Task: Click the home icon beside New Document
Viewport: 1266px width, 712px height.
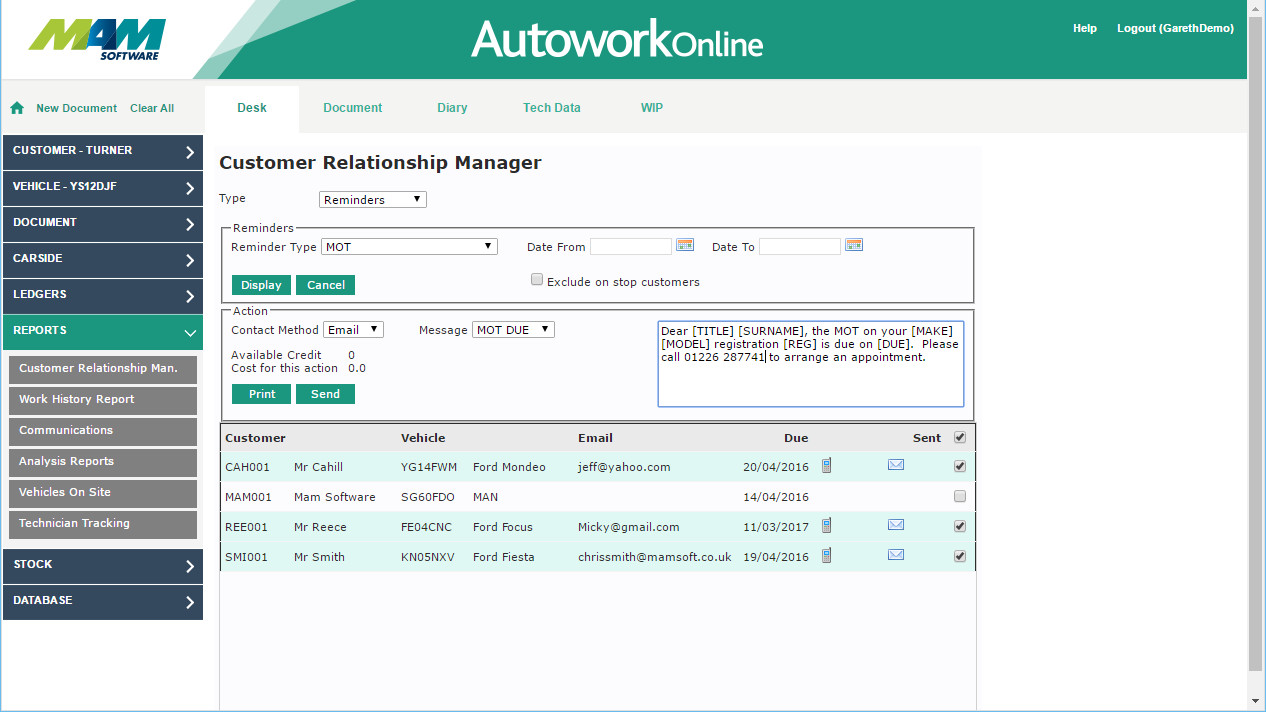Action: (x=17, y=108)
